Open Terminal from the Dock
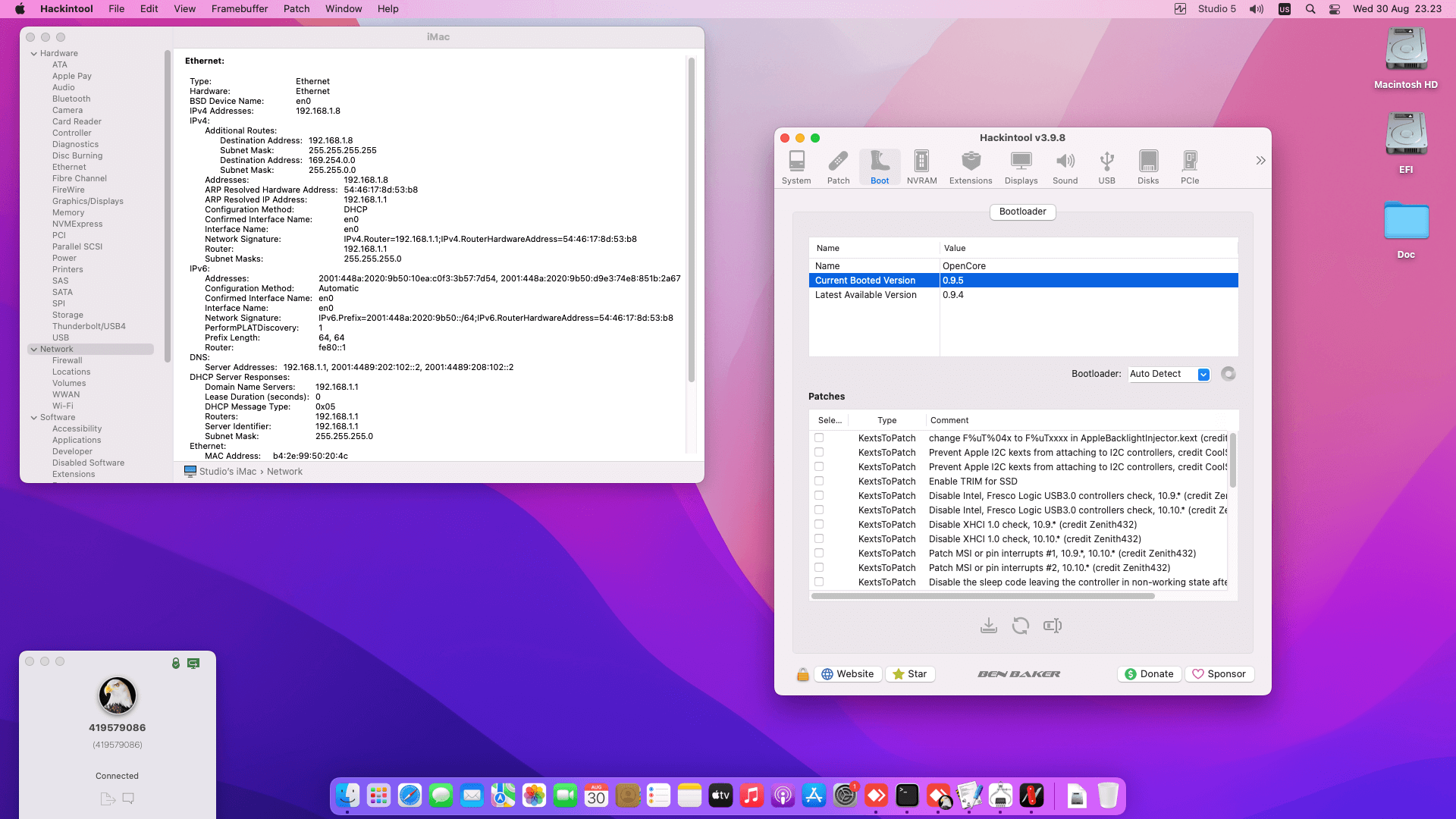 coord(907,795)
